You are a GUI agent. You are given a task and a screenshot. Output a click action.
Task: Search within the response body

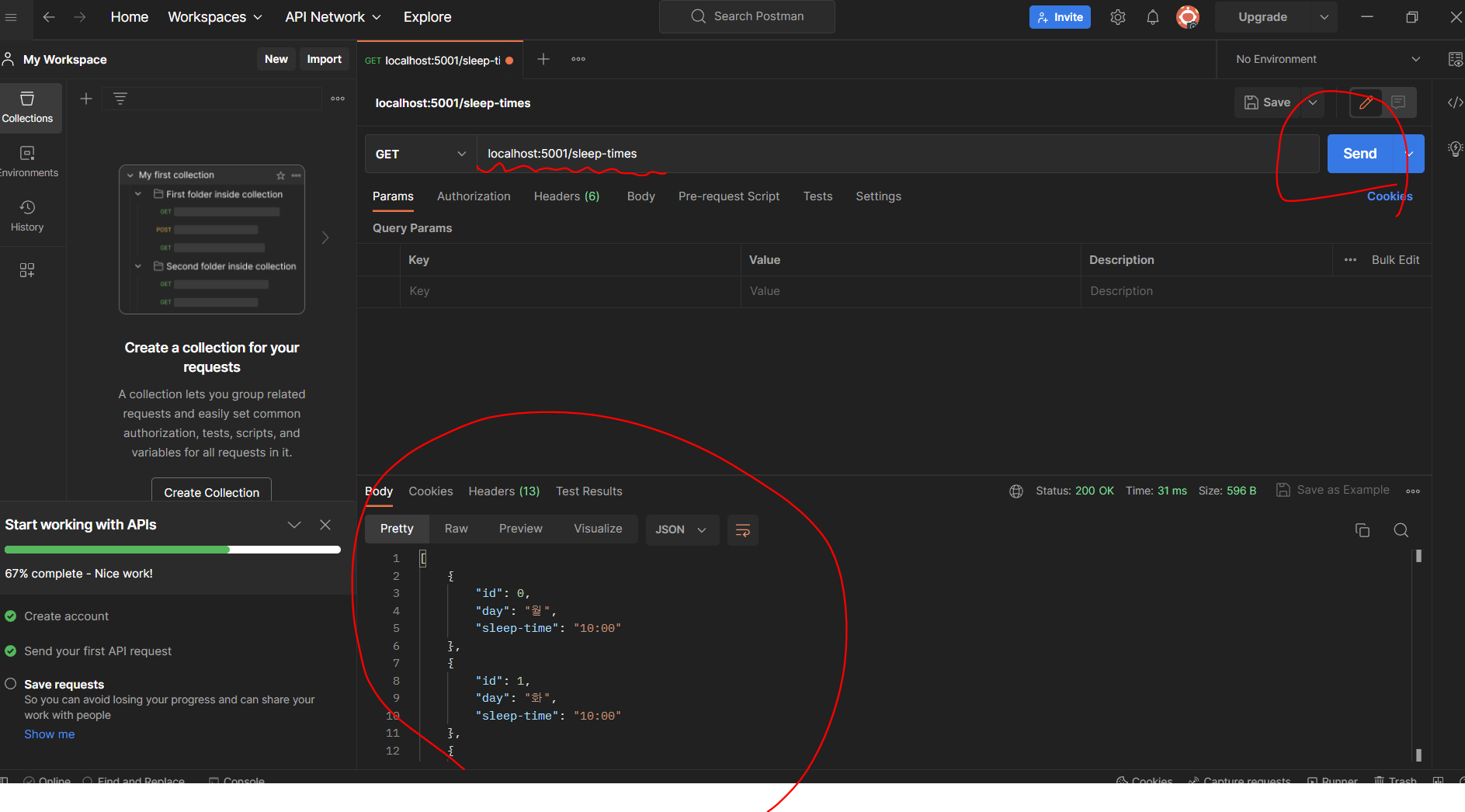tap(1401, 530)
